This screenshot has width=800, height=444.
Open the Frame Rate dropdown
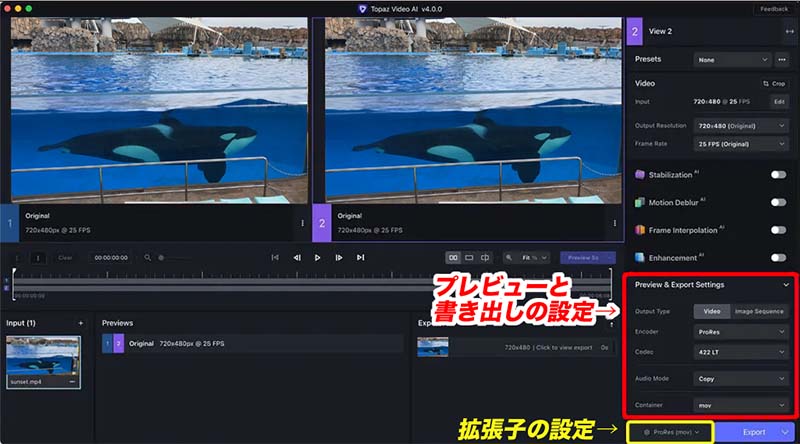pos(741,144)
